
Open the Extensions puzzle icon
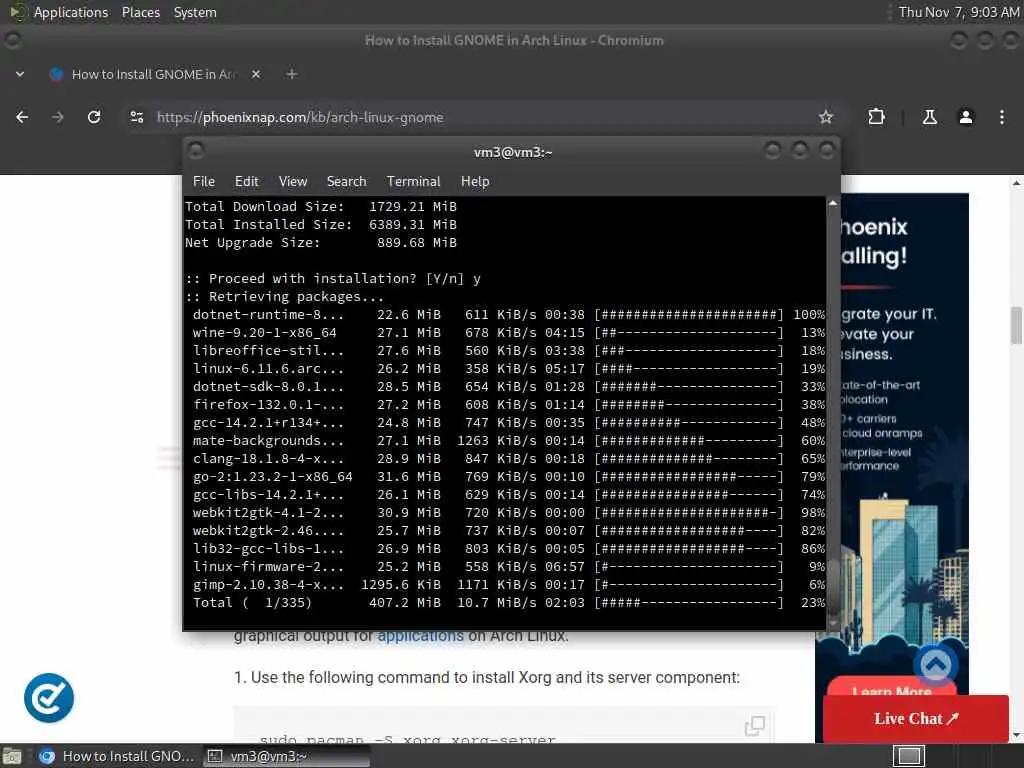pos(876,118)
